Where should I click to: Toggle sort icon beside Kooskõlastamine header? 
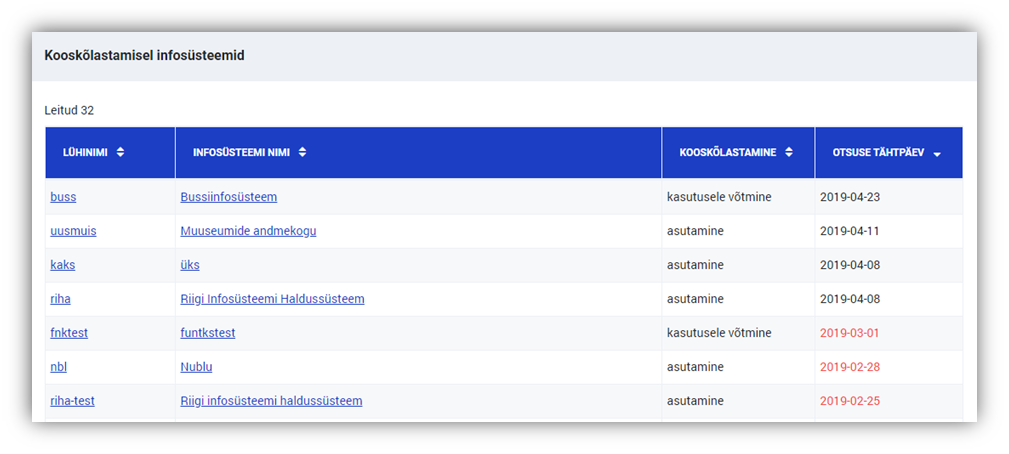789,153
